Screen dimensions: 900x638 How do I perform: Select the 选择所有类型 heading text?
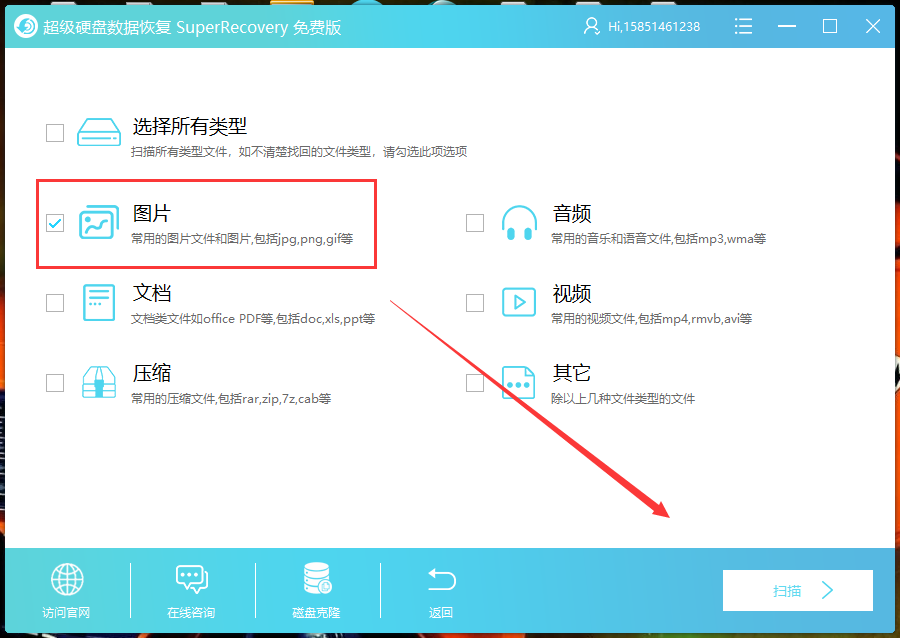190,126
